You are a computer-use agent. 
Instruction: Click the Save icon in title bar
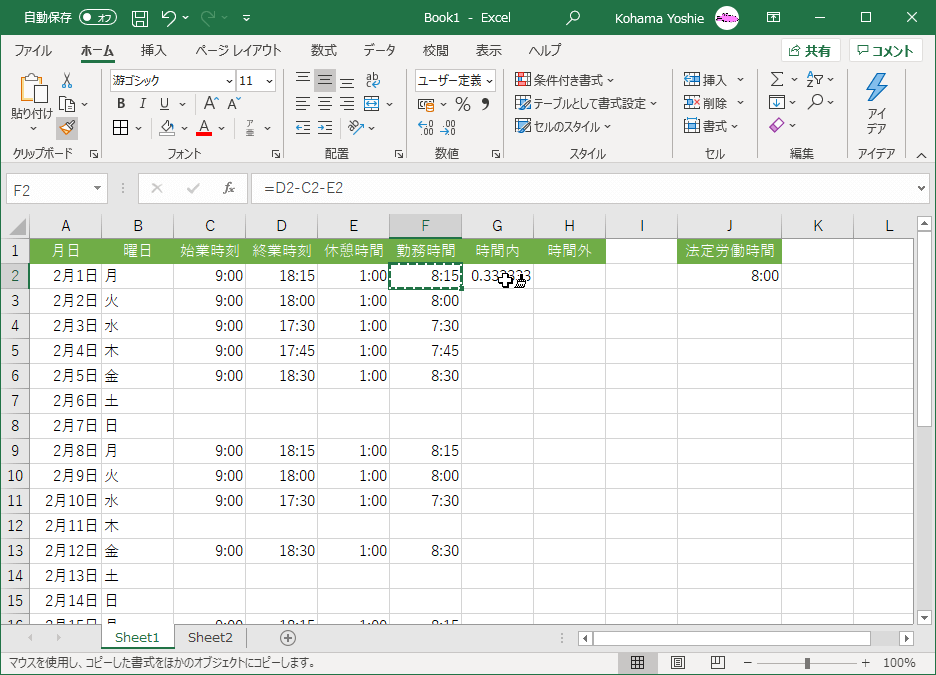[x=140, y=18]
